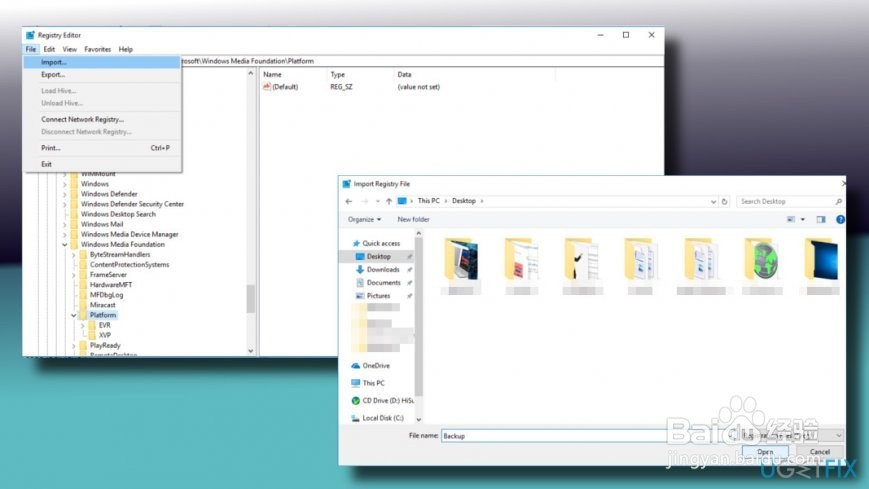This screenshot has width=869, height=489.
Task: Select the (Default) registry value icon
Action: [267, 86]
